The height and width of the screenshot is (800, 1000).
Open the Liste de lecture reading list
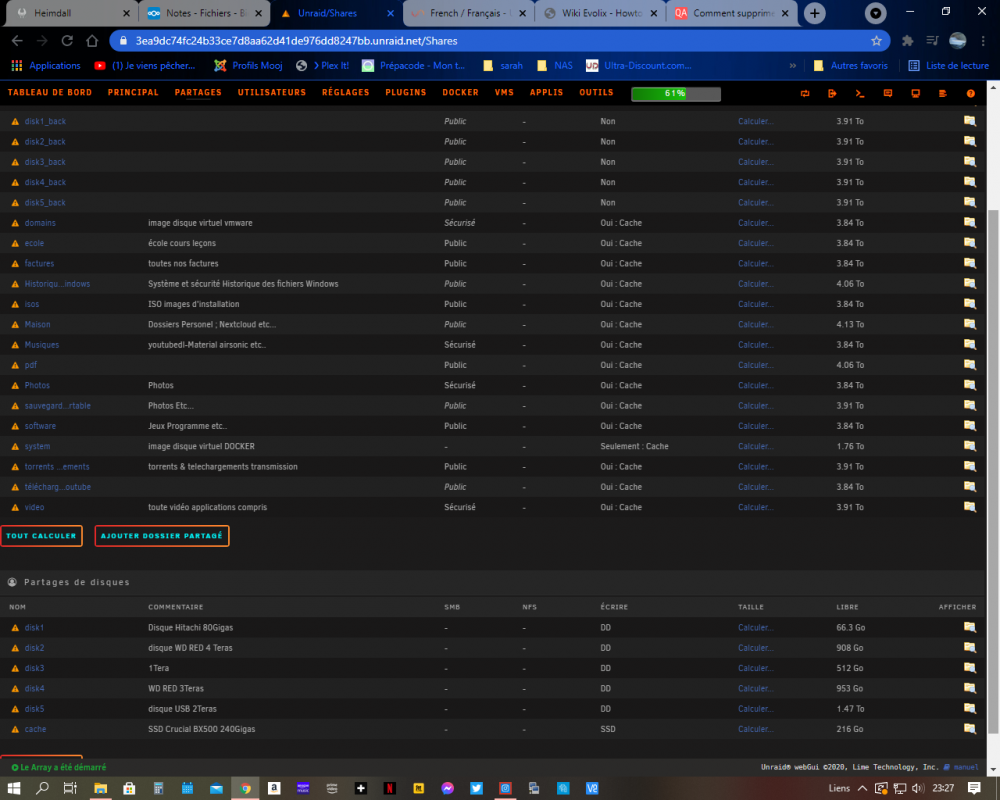(x=948, y=66)
